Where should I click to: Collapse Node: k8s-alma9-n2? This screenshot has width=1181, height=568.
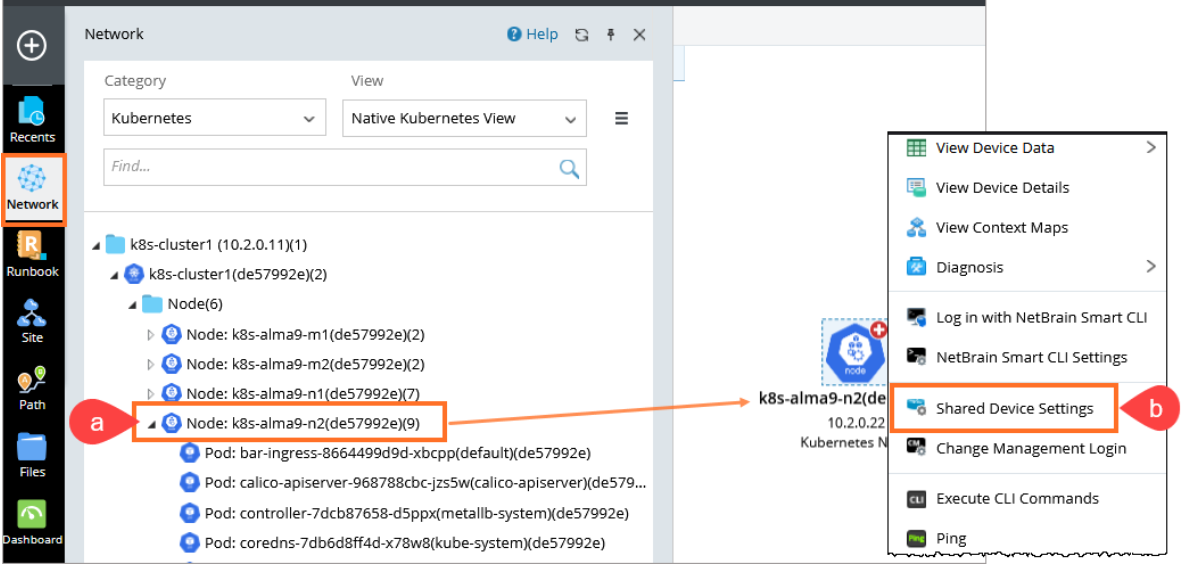(x=151, y=424)
